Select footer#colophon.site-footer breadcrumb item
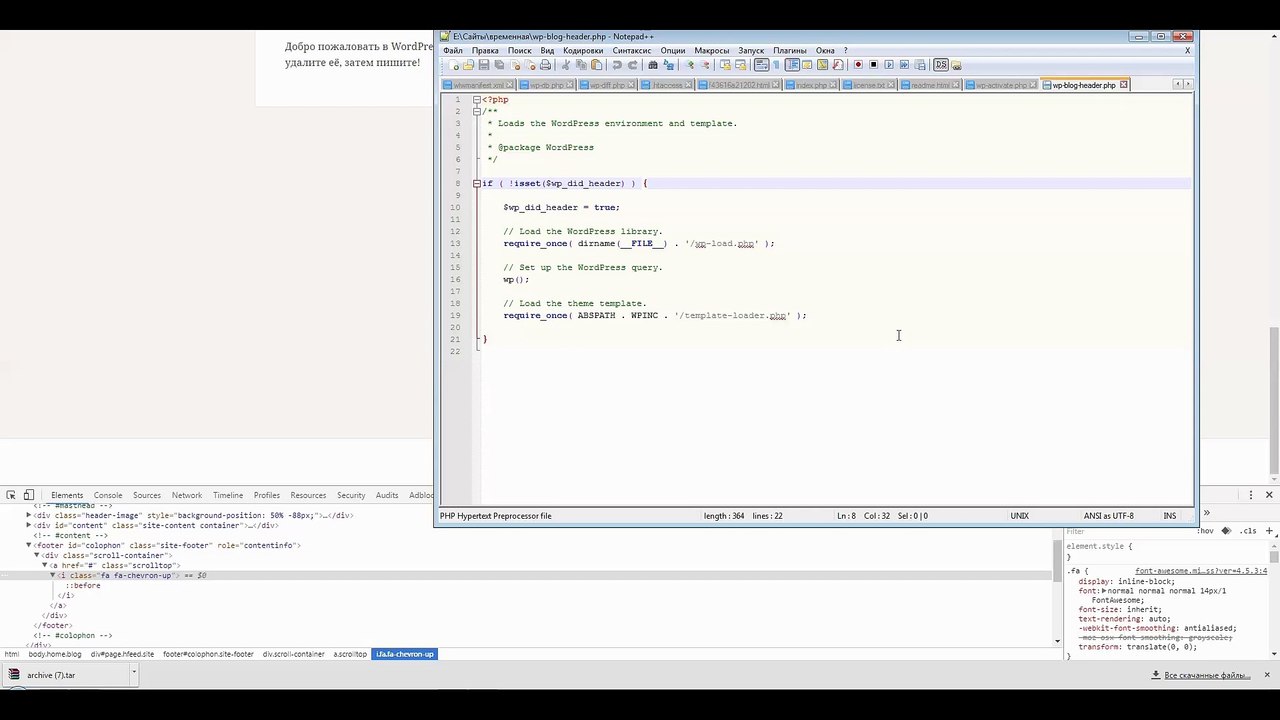Screen dimensions: 1280x720 208,654
